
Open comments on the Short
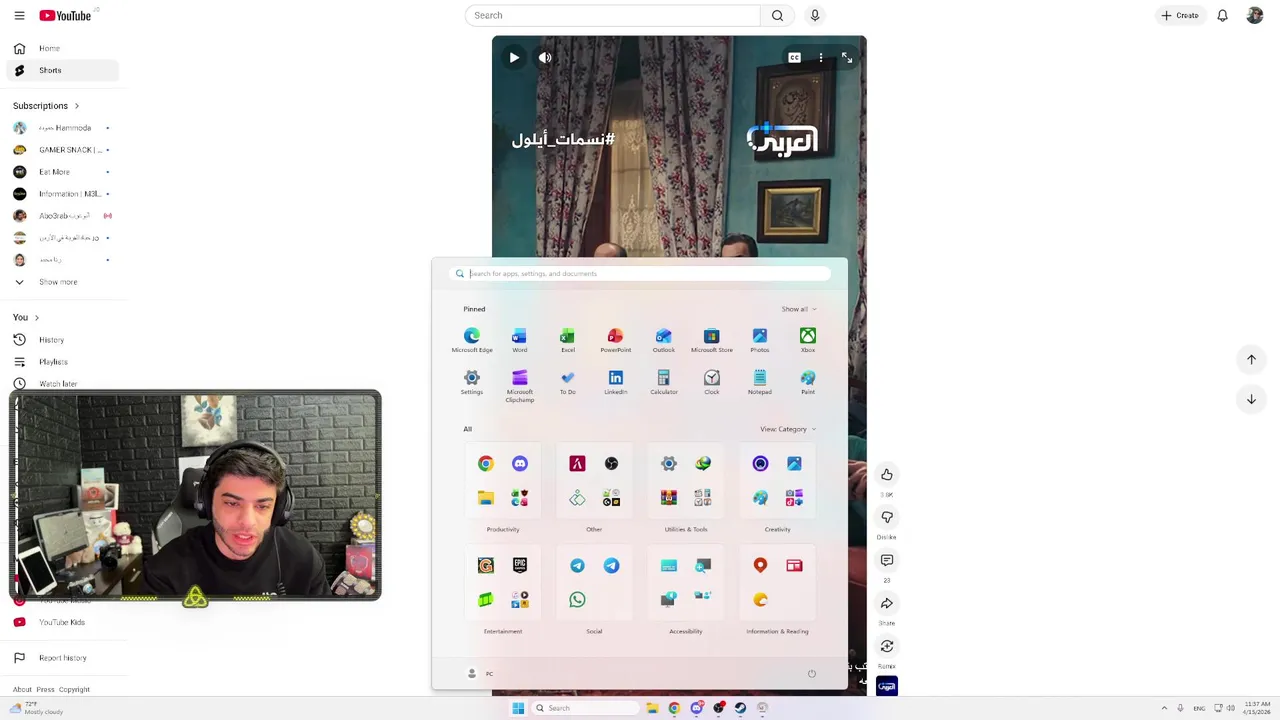[x=887, y=560]
